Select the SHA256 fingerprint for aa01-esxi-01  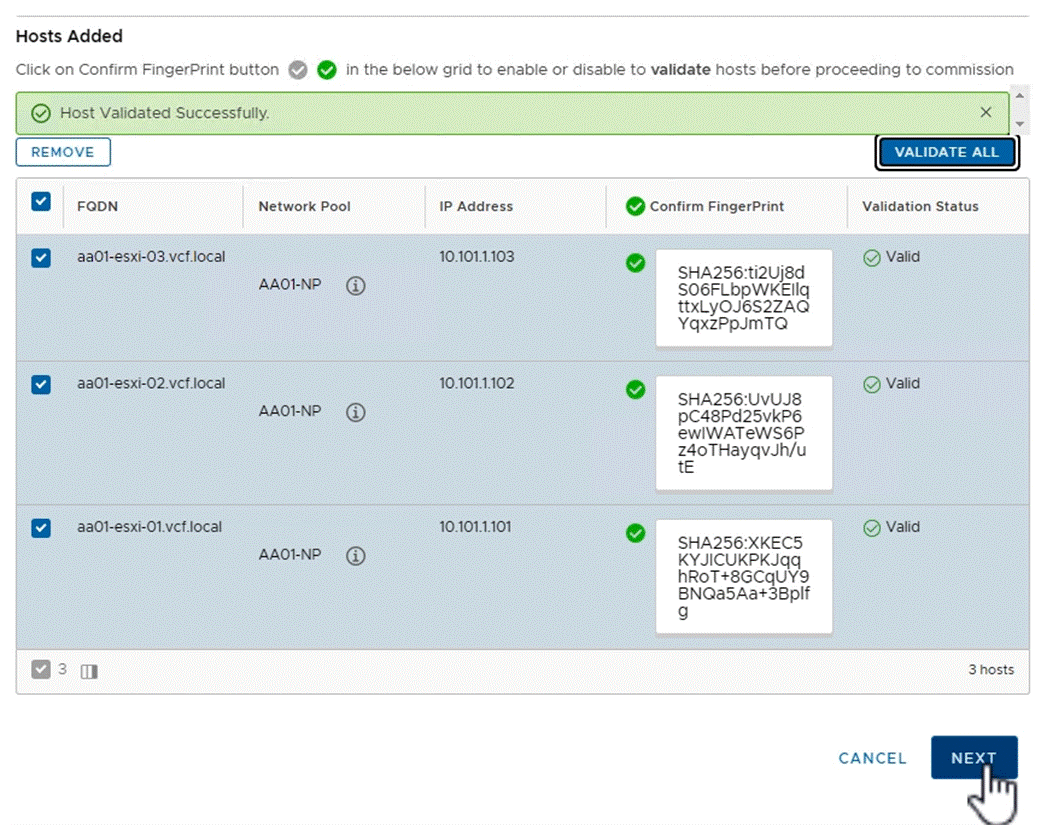click(742, 576)
